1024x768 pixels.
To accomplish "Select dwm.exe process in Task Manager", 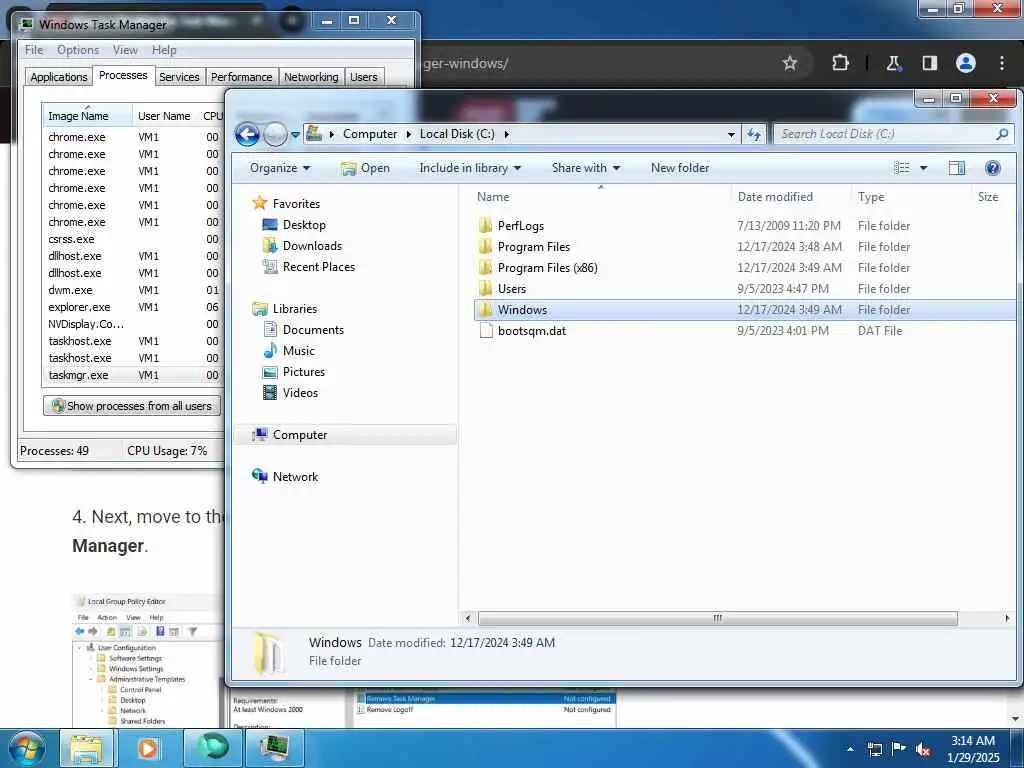I will coord(70,290).
